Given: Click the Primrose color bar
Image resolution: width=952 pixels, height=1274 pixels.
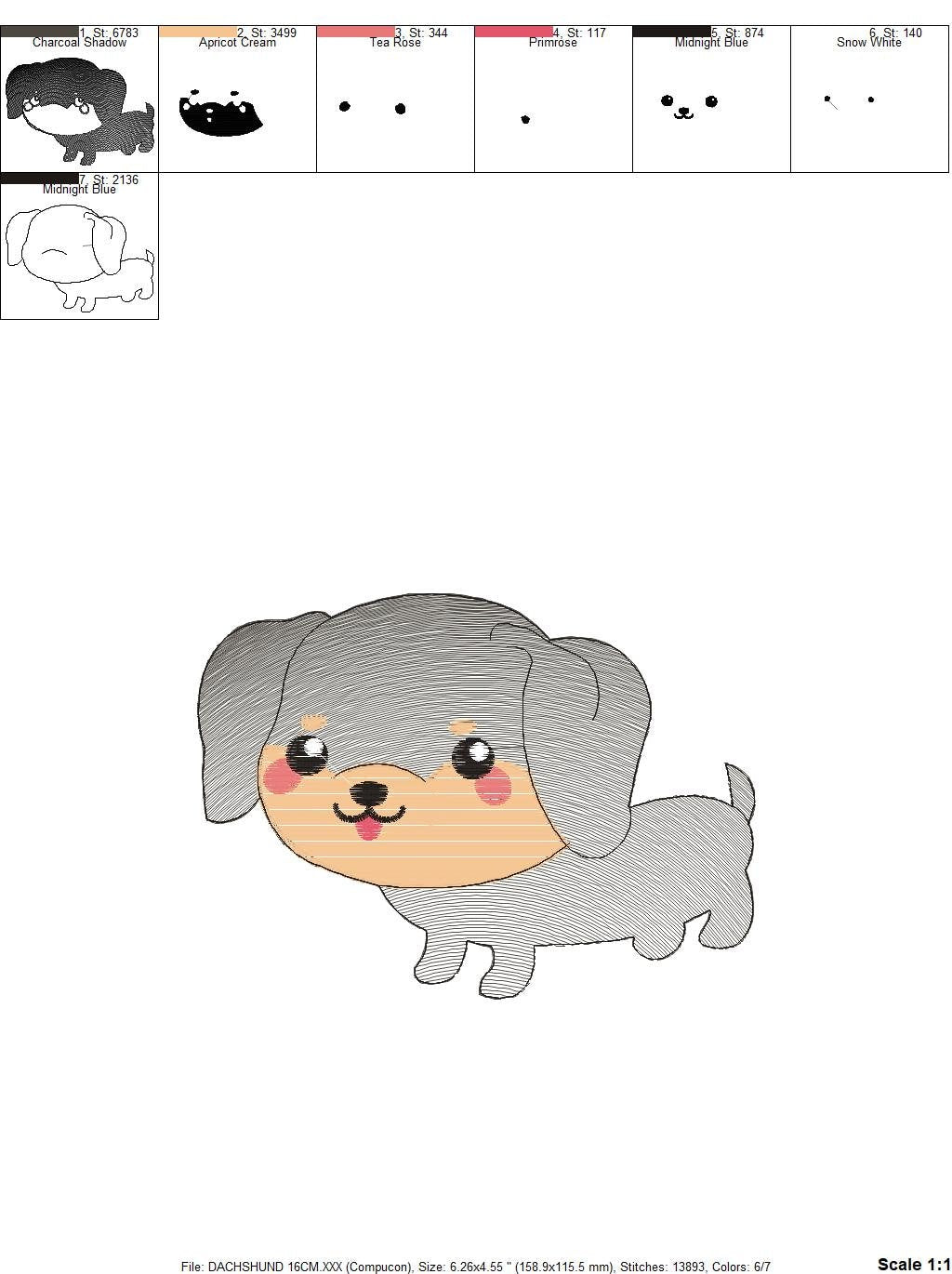Looking at the screenshot, I should pos(514,32).
